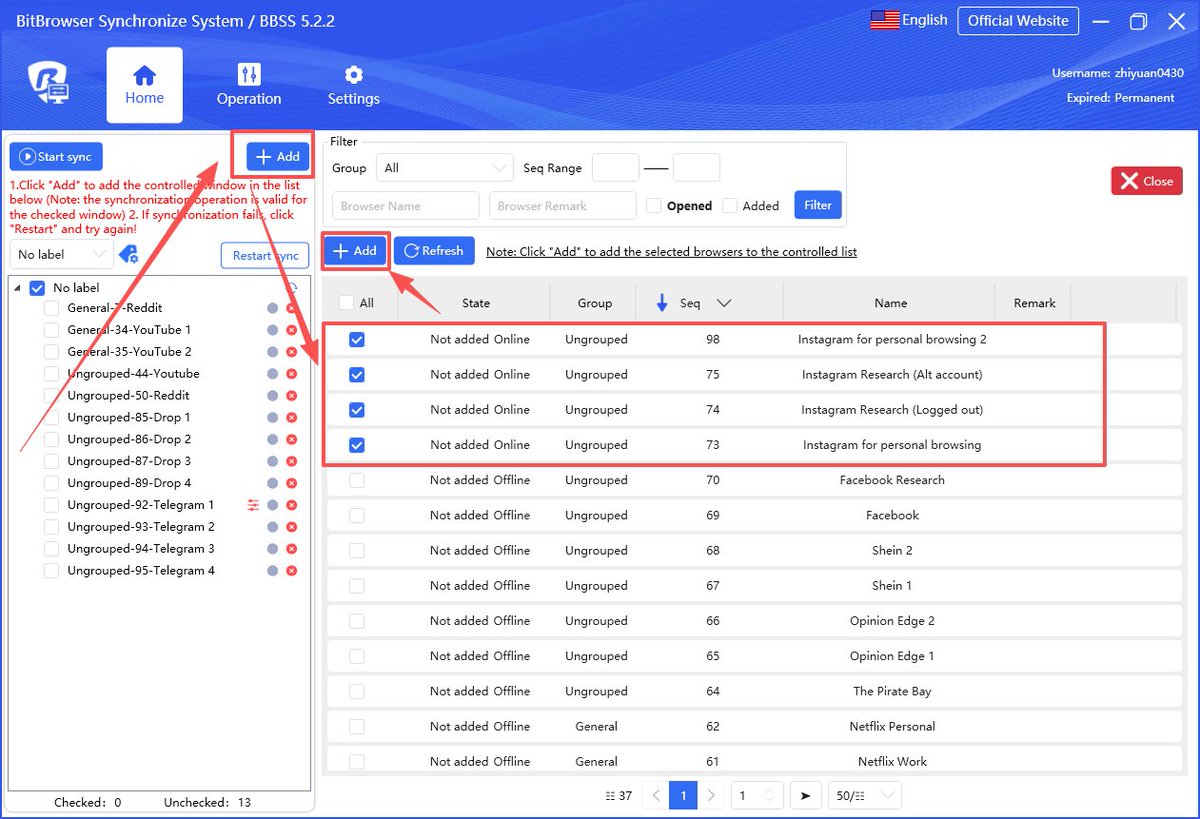Uncheck the row for Instagram for personal browsing 2
The width and height of the screenshot is (1200, 819).
[357, 340]
